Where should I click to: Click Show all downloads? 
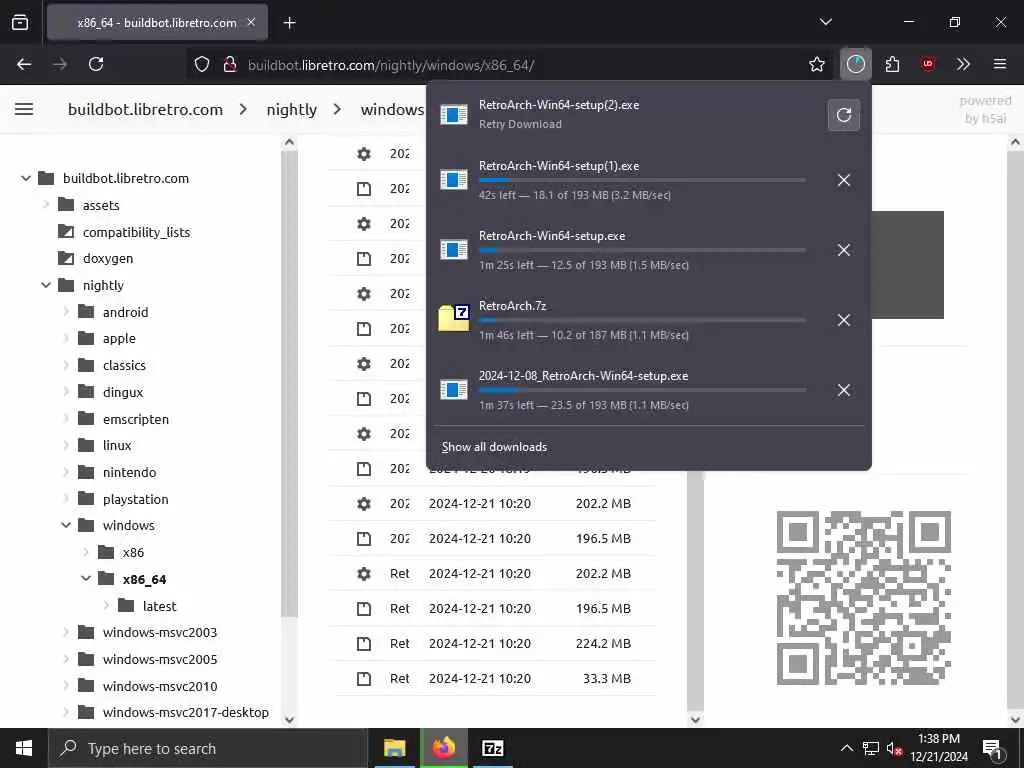point(494,447)
